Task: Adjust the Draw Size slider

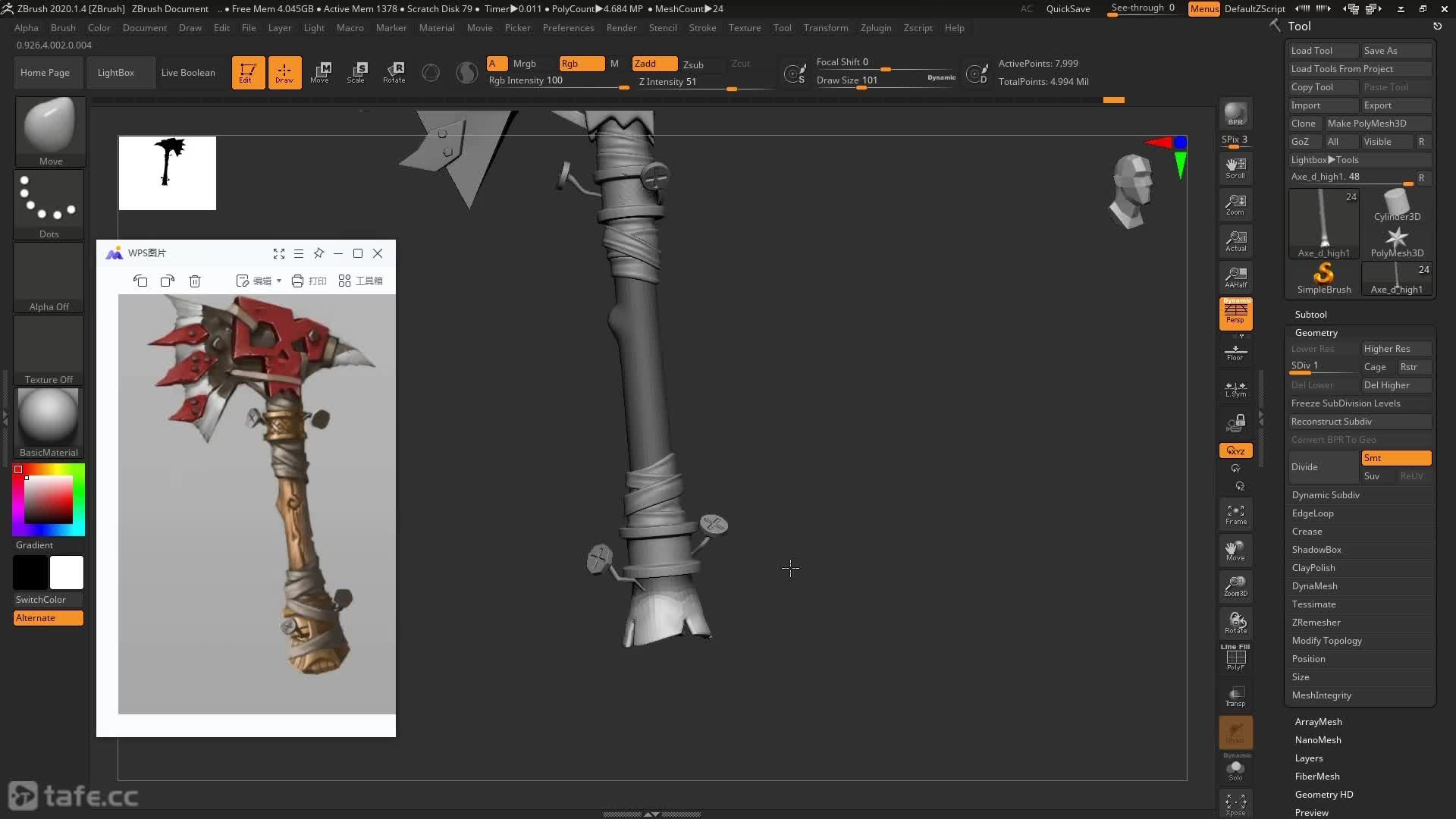Action: pyautogui.click(x=885, y=81)
